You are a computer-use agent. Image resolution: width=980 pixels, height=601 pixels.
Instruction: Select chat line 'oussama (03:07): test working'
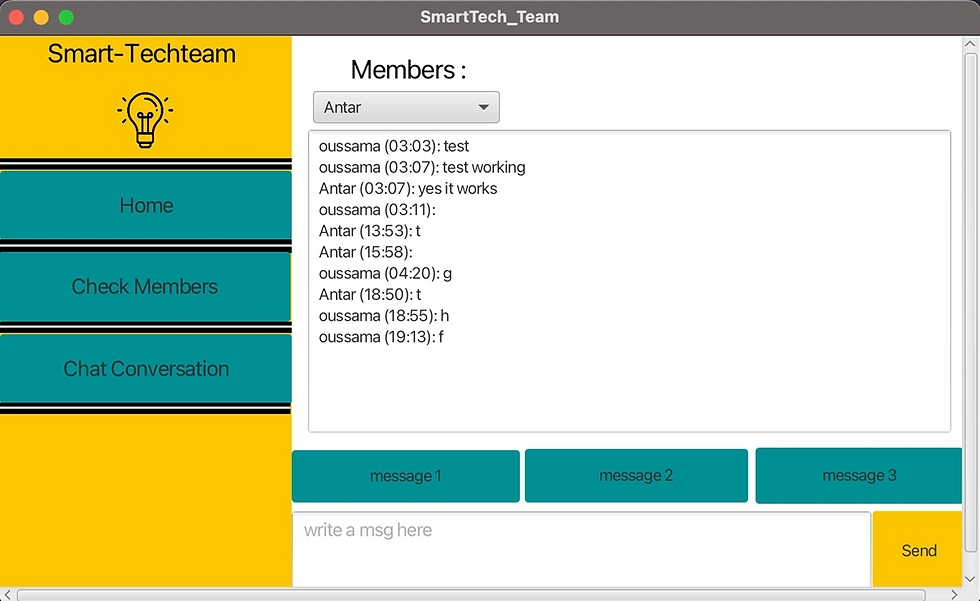(422, 167)
